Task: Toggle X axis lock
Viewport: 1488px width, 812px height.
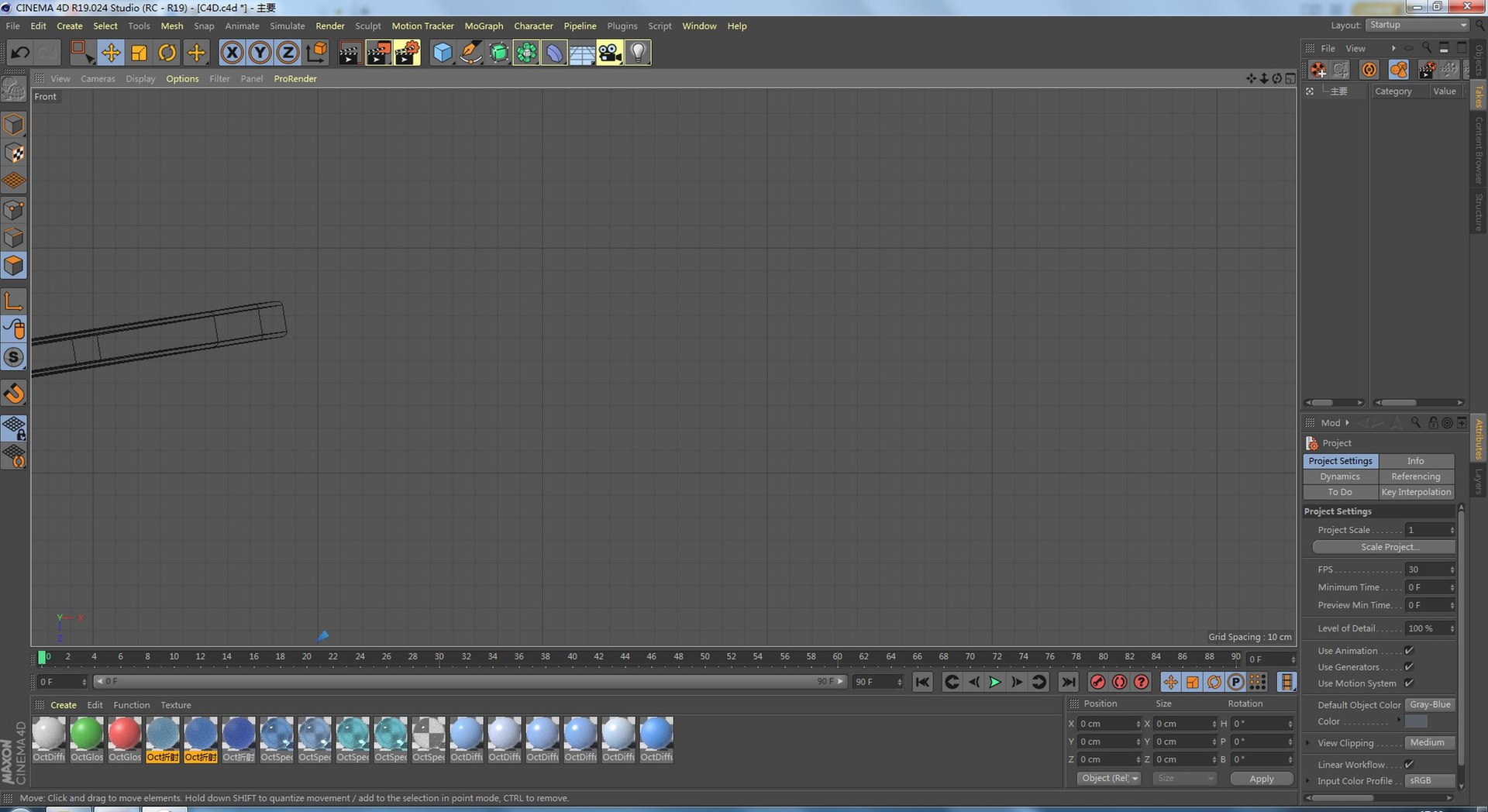Action: (231, 53)
